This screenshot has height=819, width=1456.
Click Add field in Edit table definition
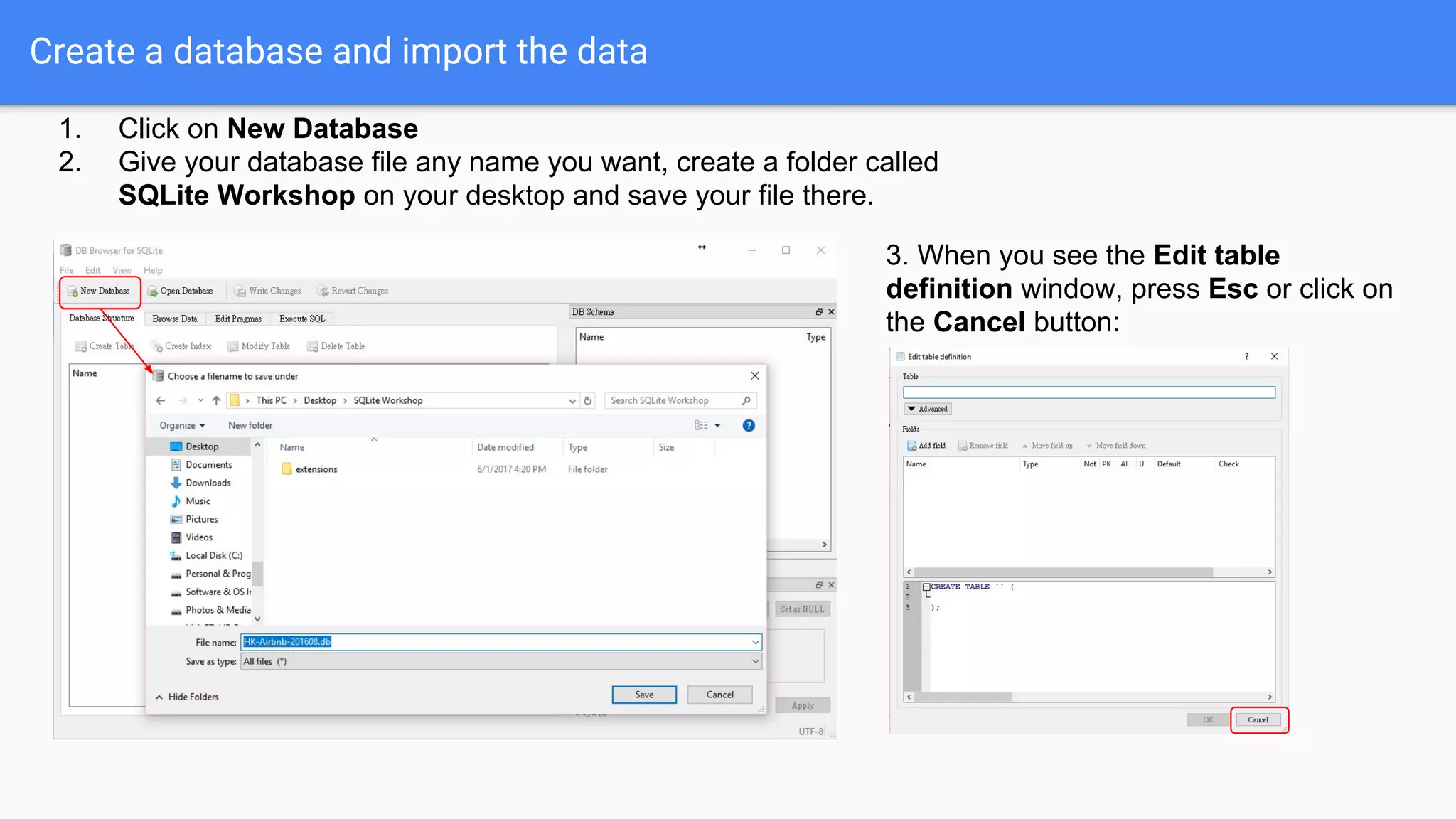pyautogui.click(x=926, y=446)
